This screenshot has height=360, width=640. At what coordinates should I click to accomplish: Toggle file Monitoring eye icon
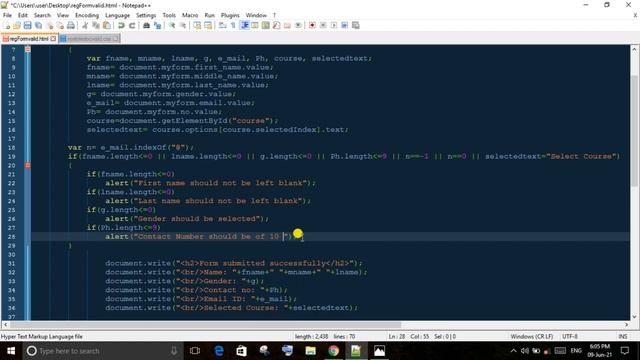click(298, 26)
